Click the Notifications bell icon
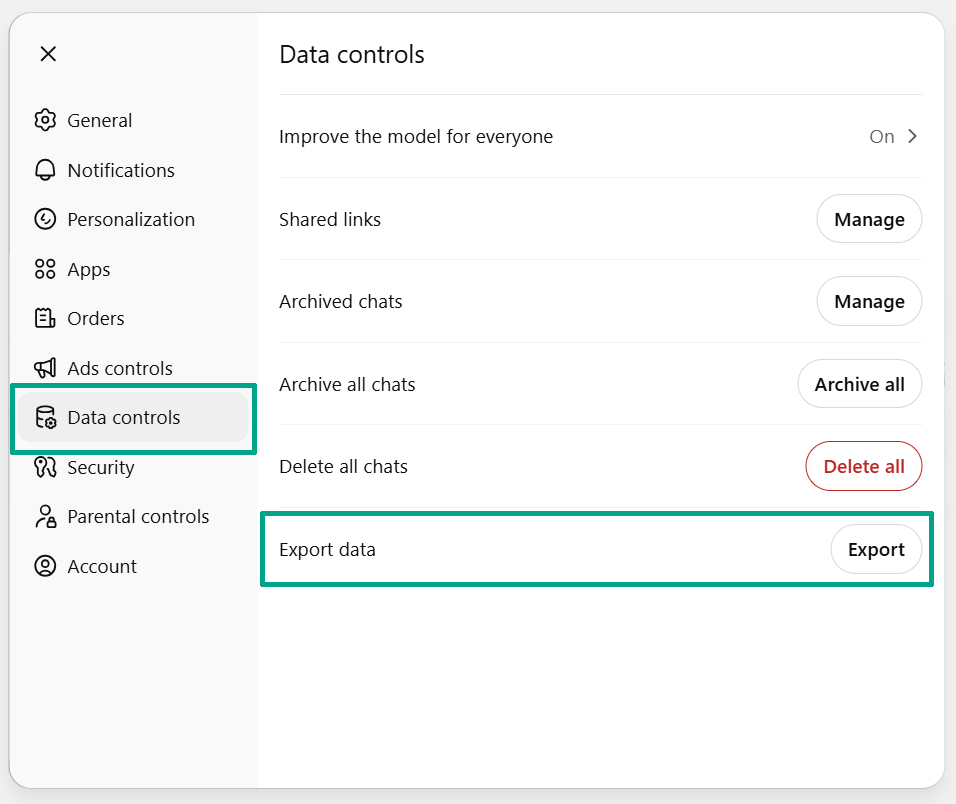This screenshot has width=956, height=804. pyautogui.click(x=45, y=170)
